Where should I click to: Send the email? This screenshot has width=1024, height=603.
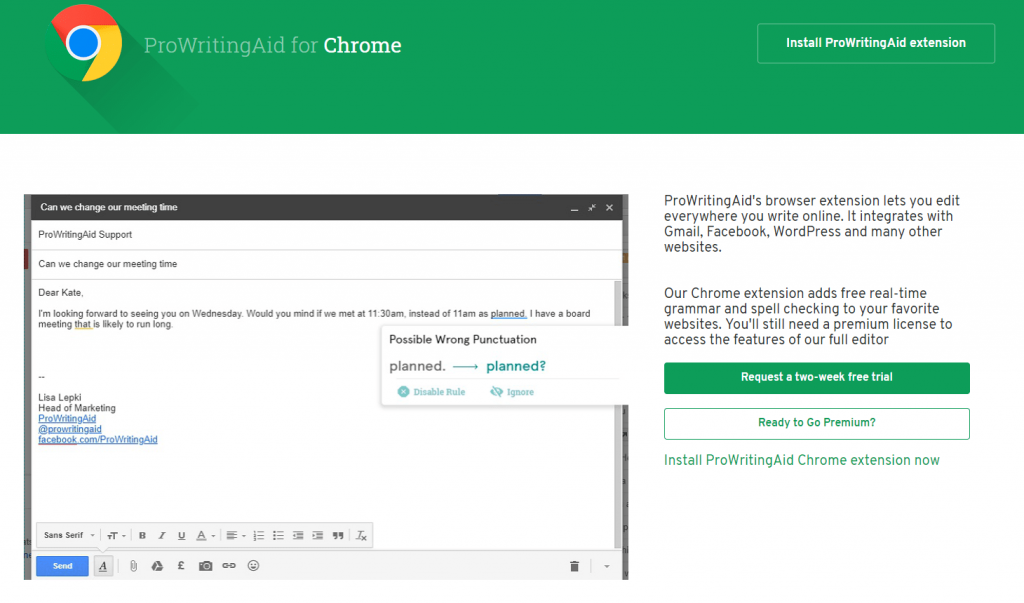[x=62, y=566]
